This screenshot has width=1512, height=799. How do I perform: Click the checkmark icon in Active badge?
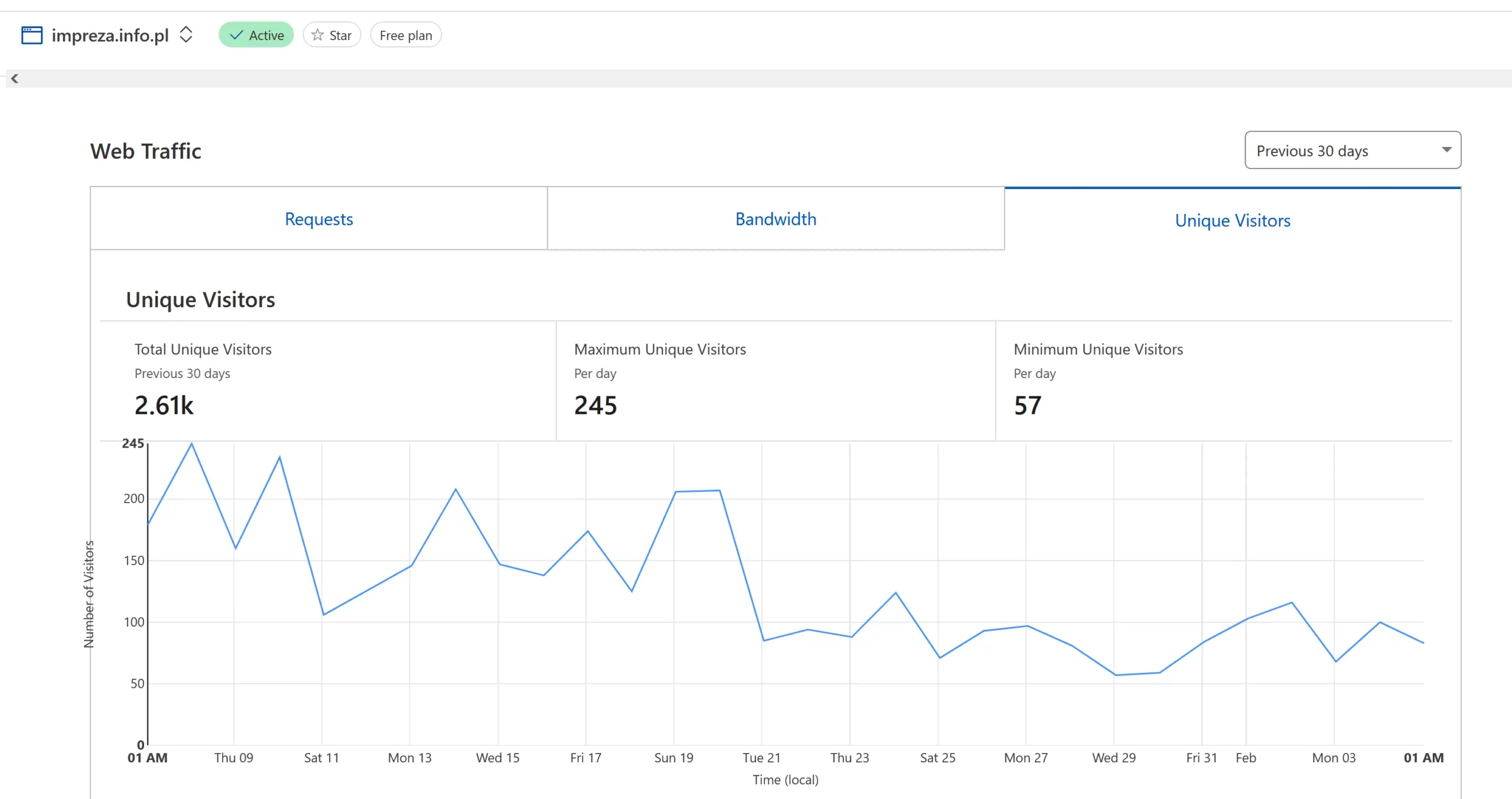[236, 35]
